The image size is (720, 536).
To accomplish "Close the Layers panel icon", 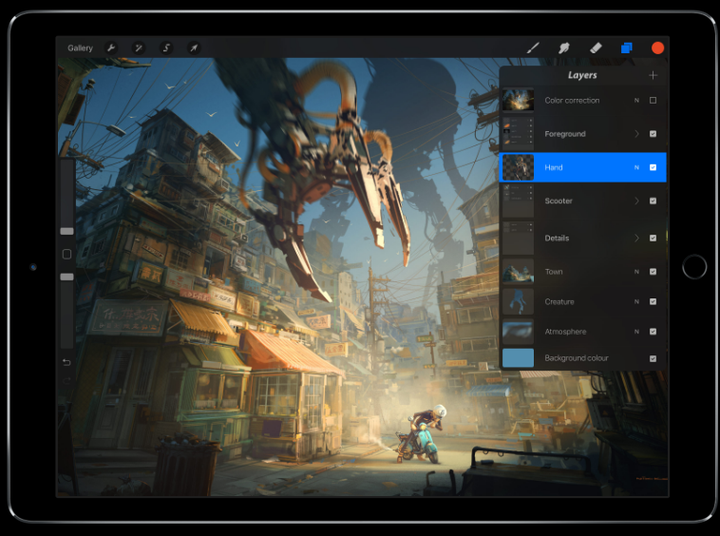I will click(627, 48).
